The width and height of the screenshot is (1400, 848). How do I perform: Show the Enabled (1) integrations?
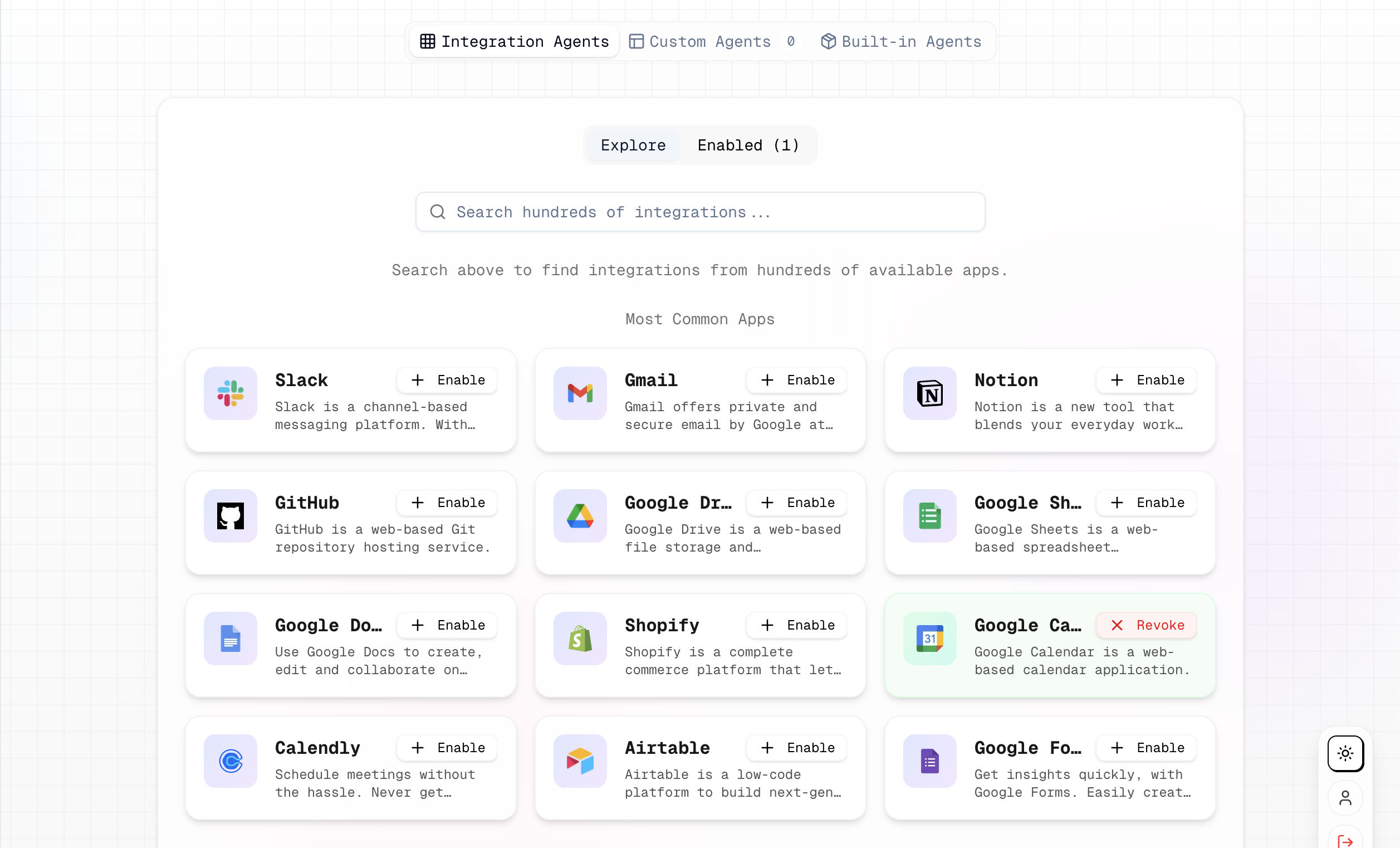click(748, 145)
